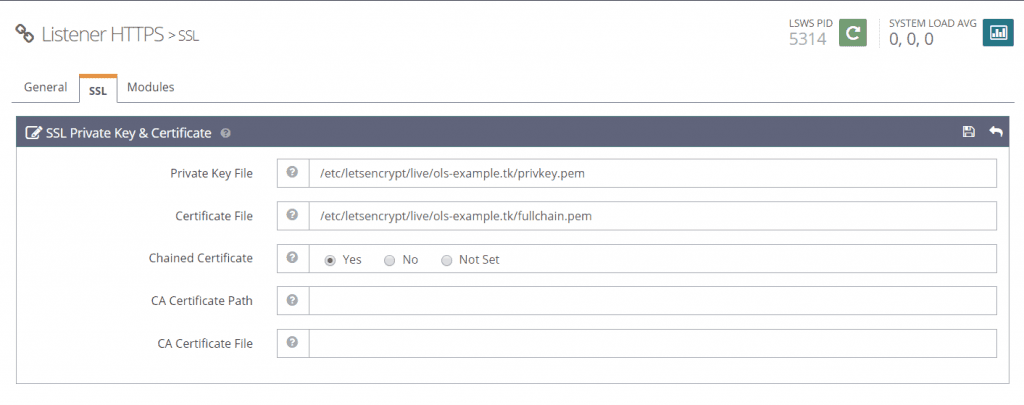Click the Certificate File path field
The height and width of the screenshot is (405, 1024).
coord(652,216)
